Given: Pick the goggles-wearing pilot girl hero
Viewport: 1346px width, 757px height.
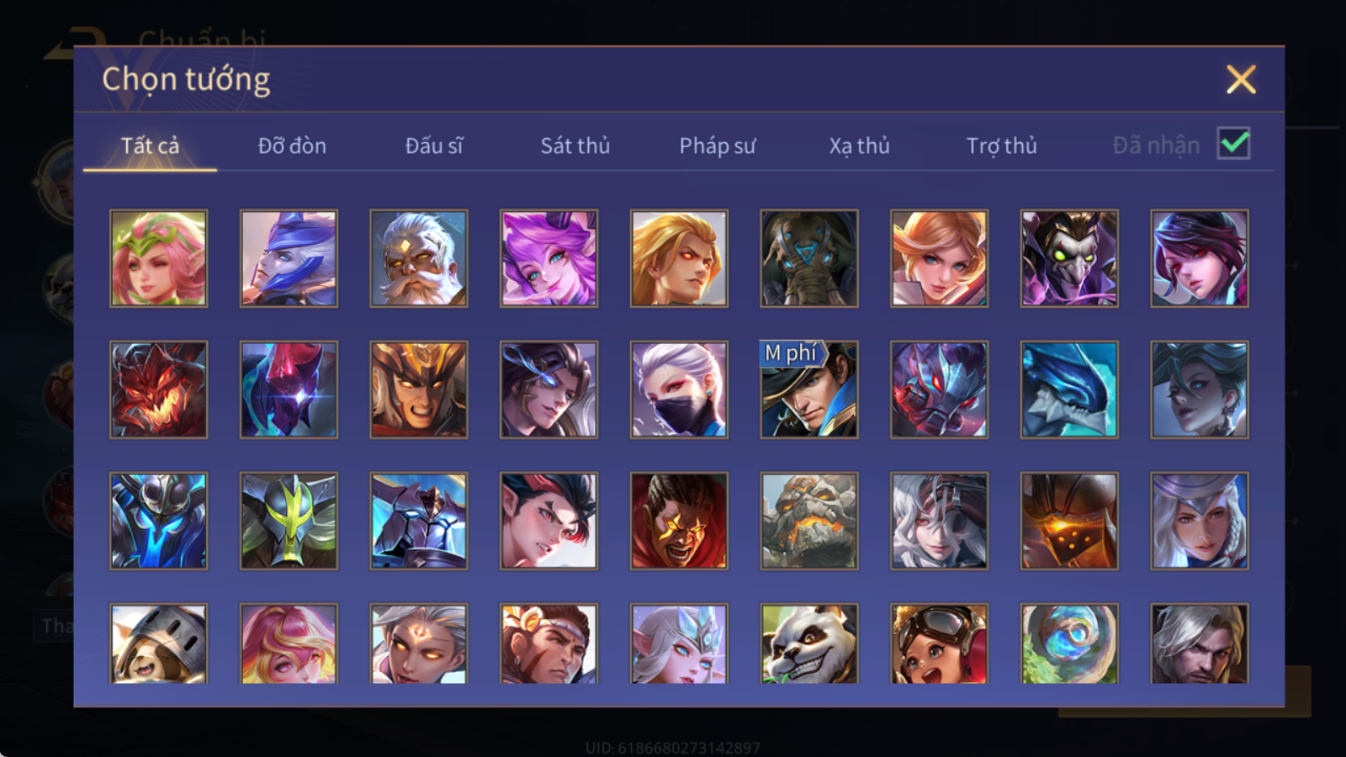Looking at the screenshot, I should tap(939, 645).
